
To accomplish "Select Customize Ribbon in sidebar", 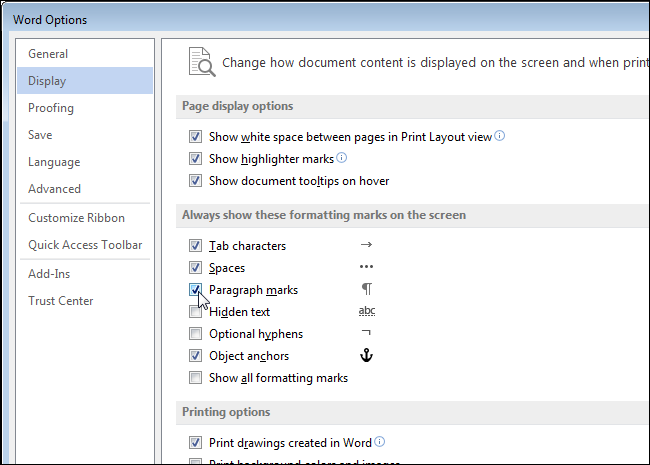I will (76, 218).
